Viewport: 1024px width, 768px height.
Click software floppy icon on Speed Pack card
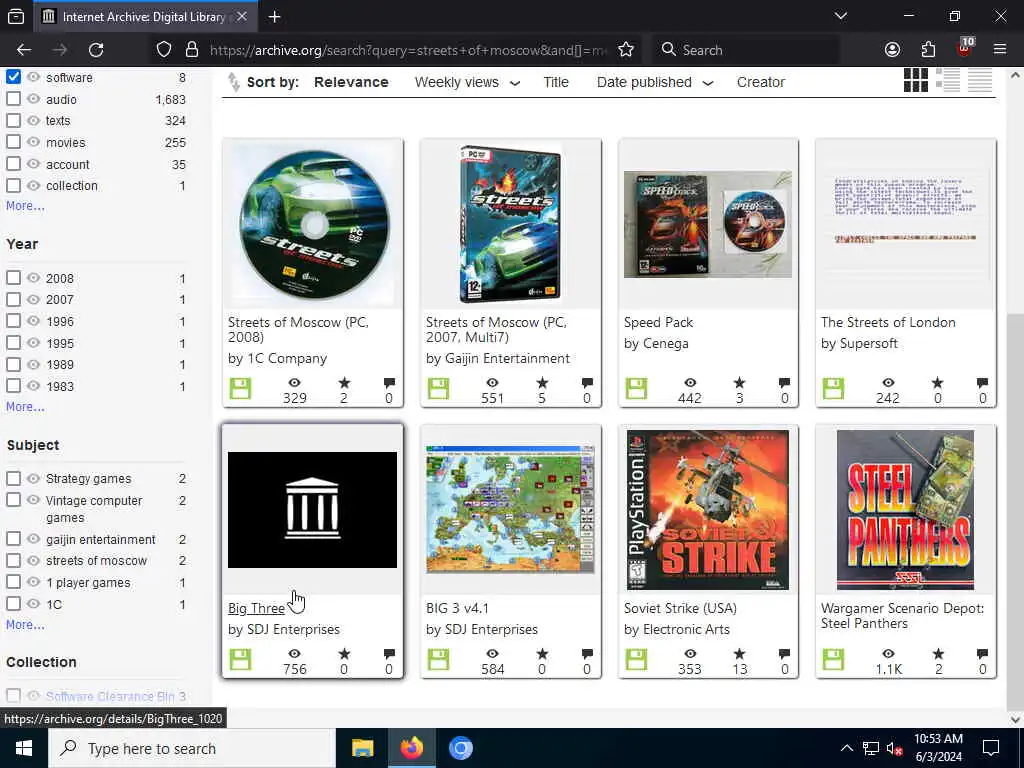pyautogui.click(x=636, y=389)
